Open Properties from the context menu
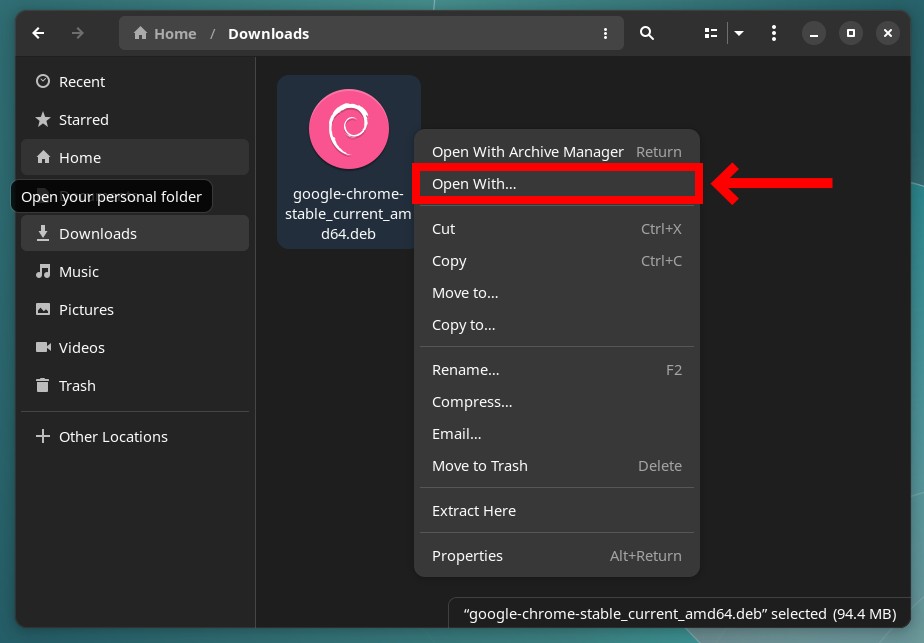The image size is (924, 643). point(557,556)
